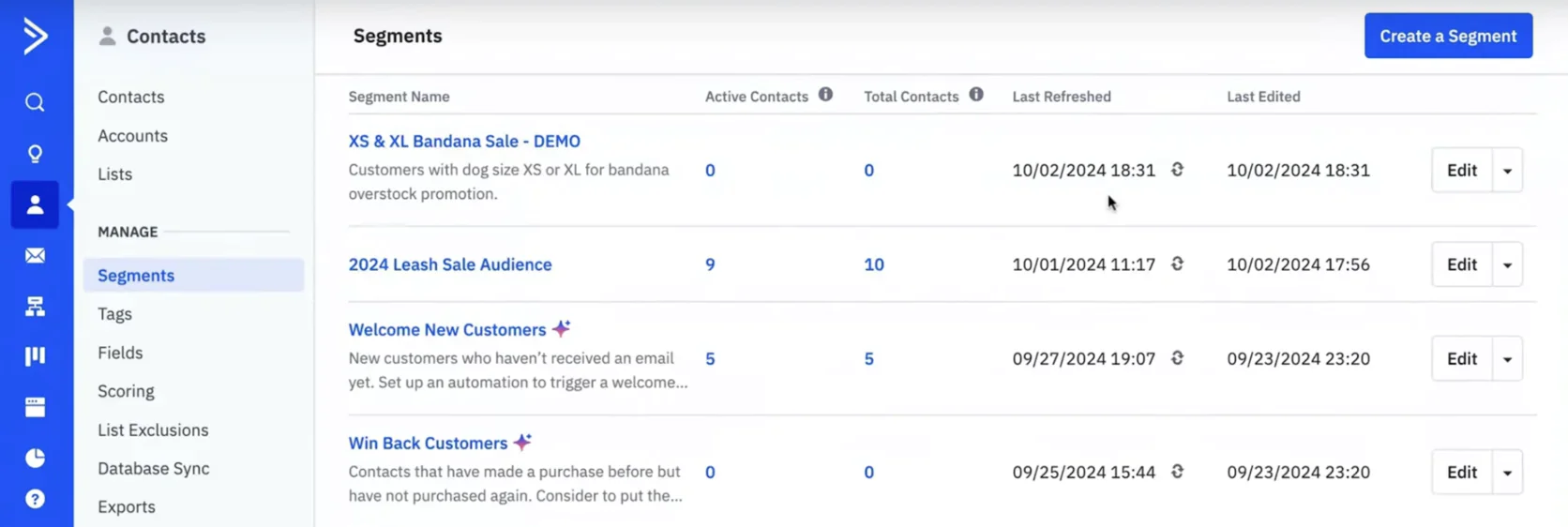This screenshot has height=527, width=1568.
Task: Click Edit for 2024 Leash Sale Audience
Action: [1461, 264]
